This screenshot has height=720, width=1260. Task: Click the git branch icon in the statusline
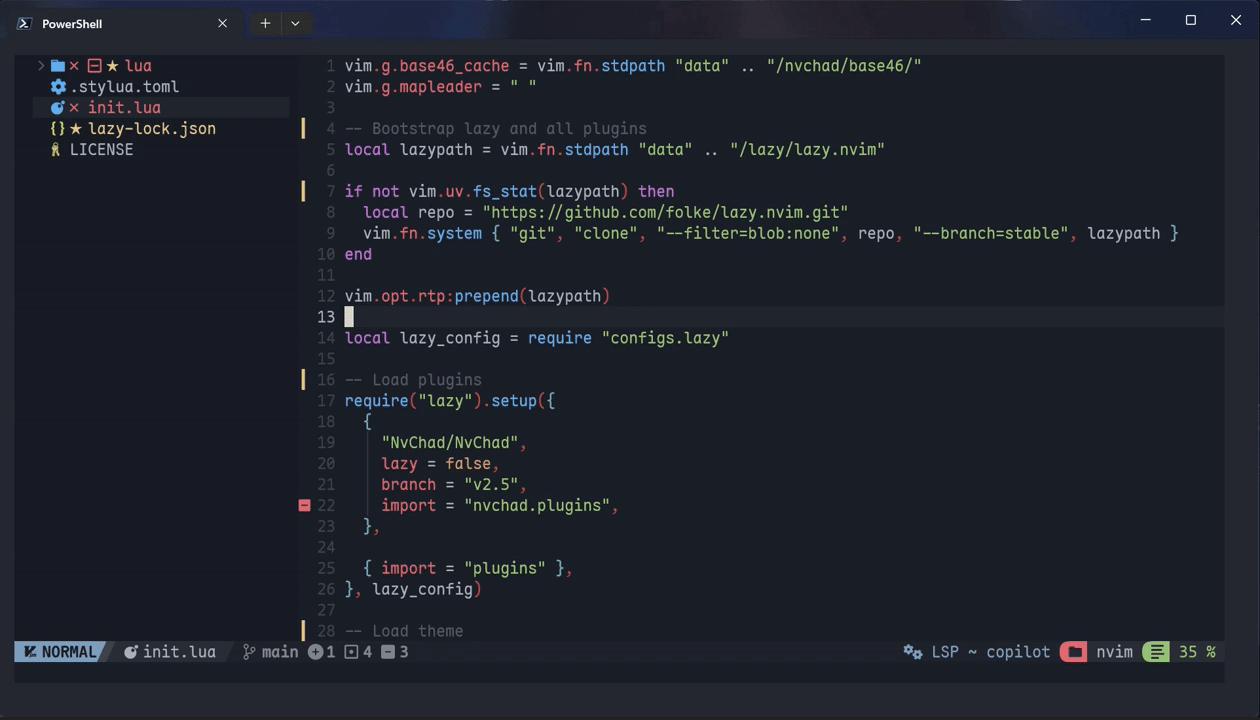pos(247,651)
